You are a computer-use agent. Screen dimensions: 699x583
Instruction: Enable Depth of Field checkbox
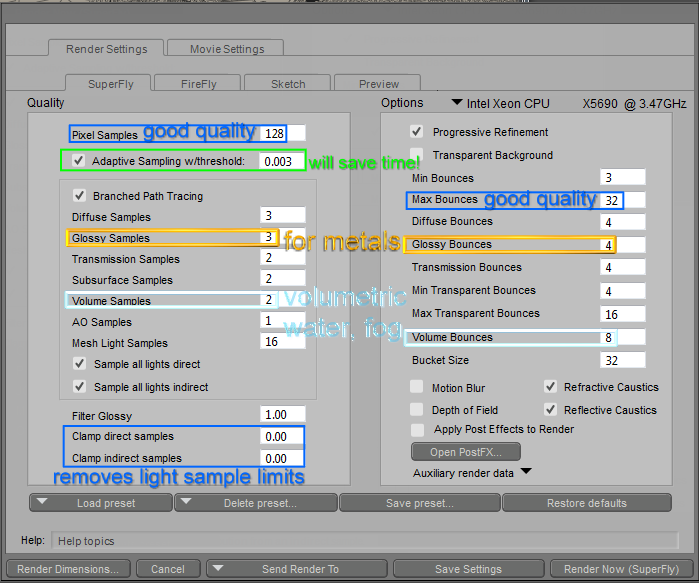point(417,410)
